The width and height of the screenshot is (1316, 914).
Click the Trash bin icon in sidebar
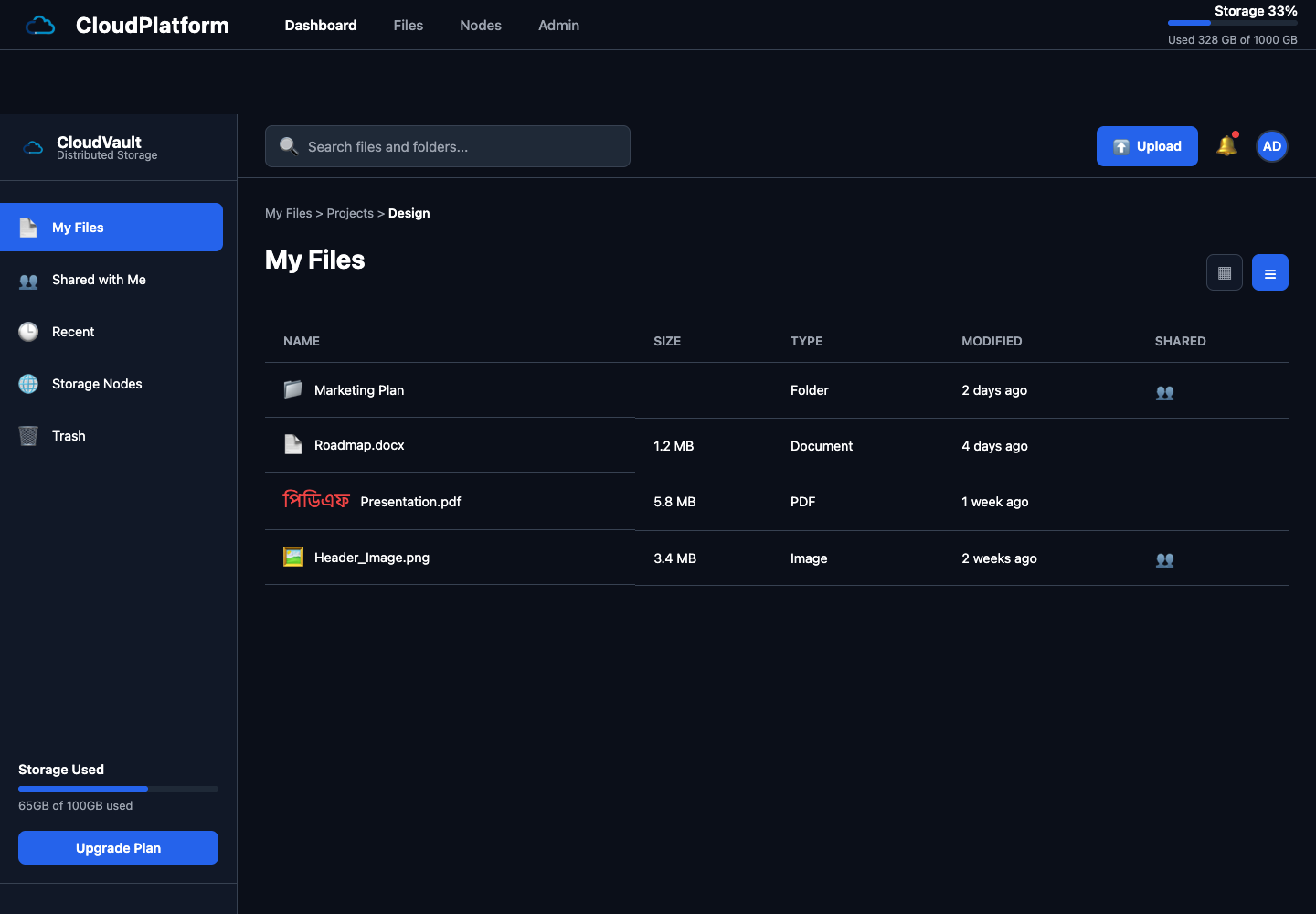point(28,436)
